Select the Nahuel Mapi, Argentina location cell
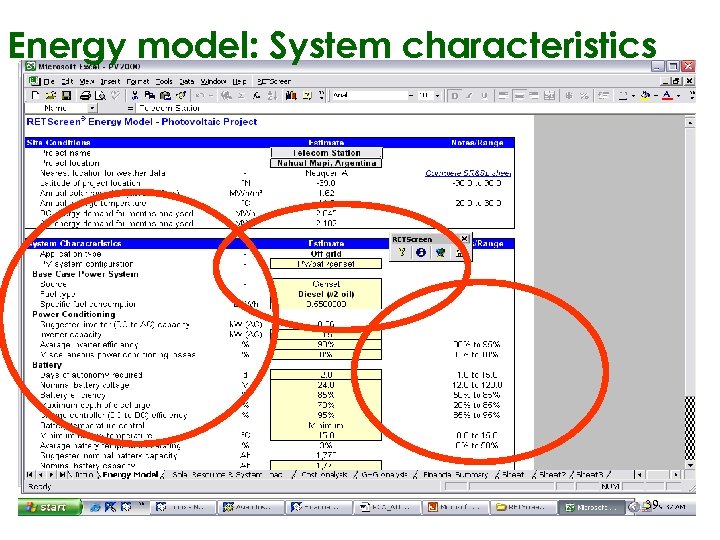The width and height of the screenshot is (720, 540). (326, 163)
